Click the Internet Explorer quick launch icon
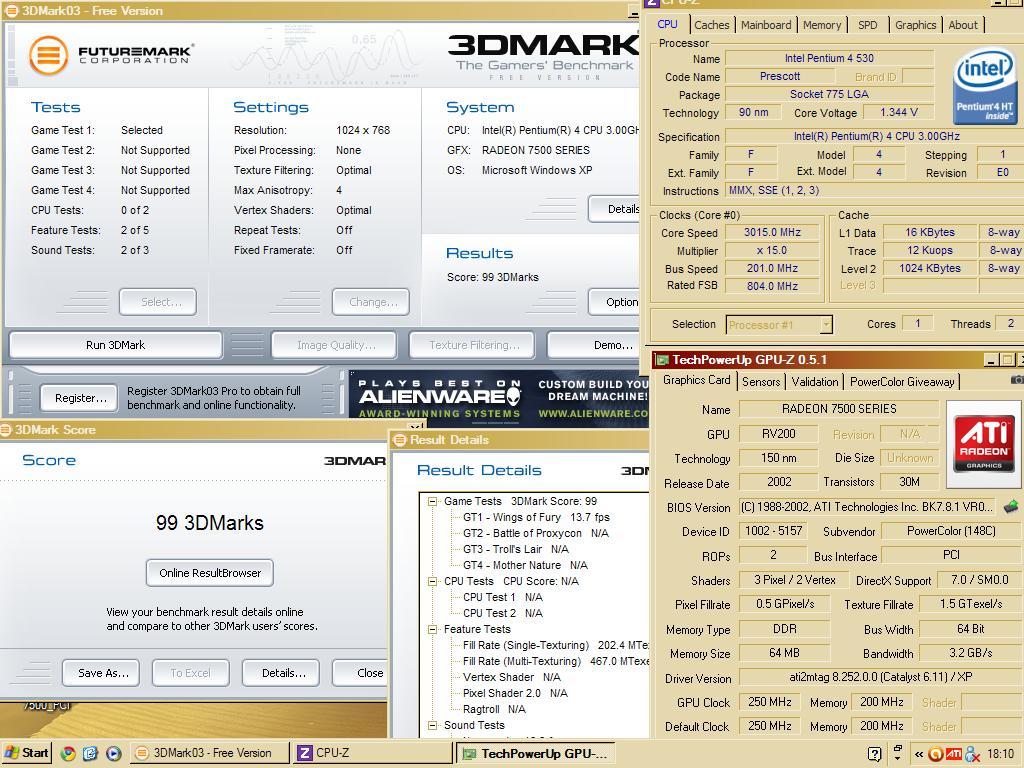Viewport: 1024px width, 768px height. (x=90, y=753)
